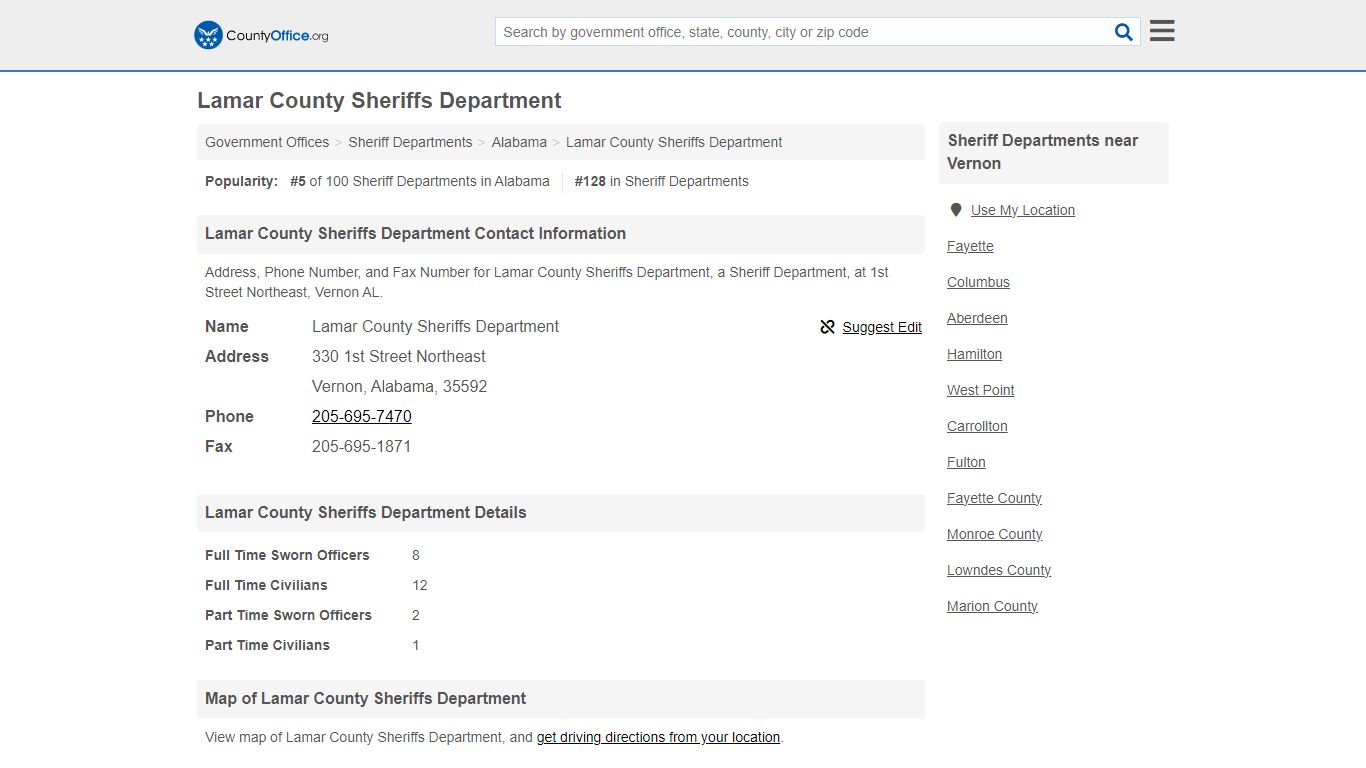1366x768 pixels.
Task: Click Vernon, Alabama, 35592 text
Action: point(399,386)
